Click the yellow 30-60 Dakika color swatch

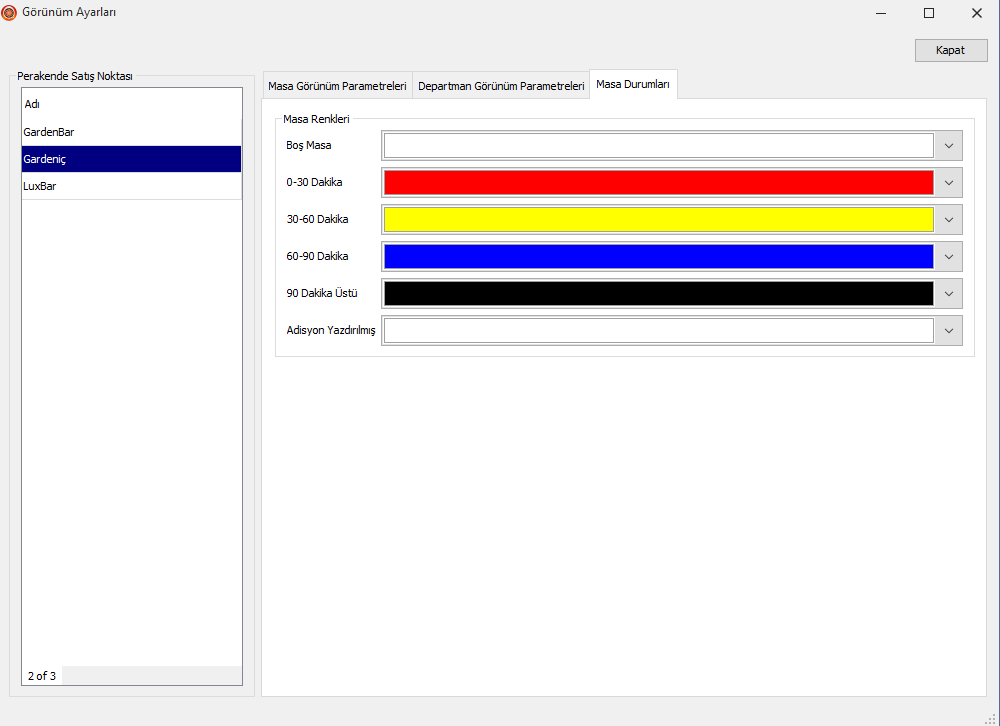pyautogui.click(x=658, y=220)
